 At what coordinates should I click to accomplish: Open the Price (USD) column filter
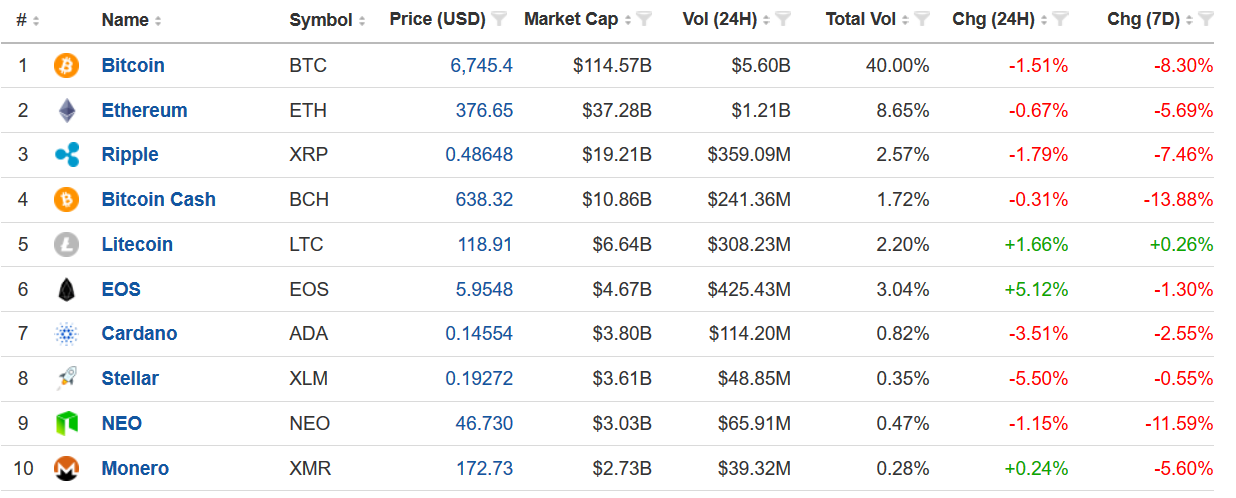pos(500,19)
